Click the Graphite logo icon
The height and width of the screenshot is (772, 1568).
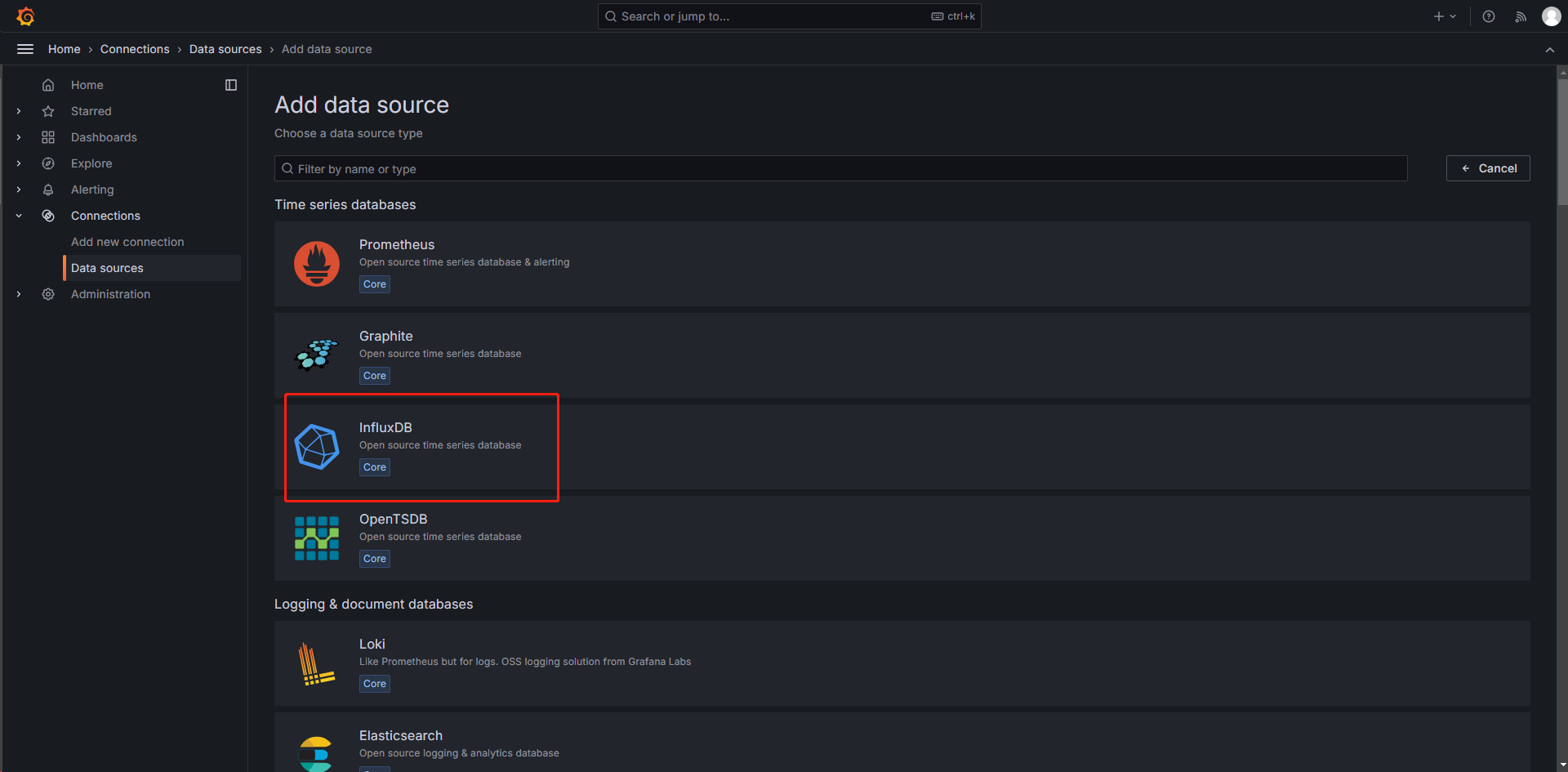[317, 355]
